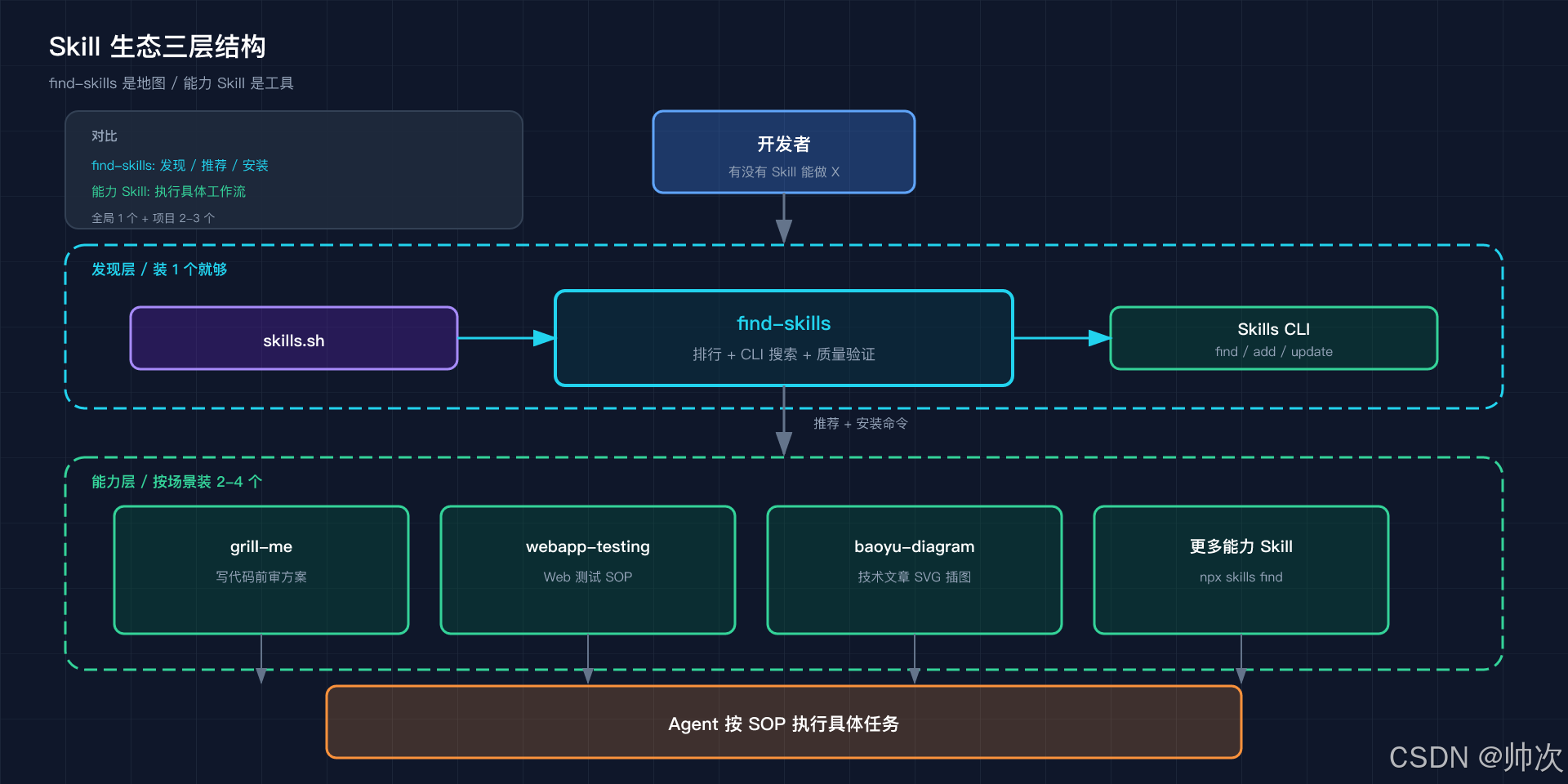Image resolution: width=1568 pixels, height=784 pixels.
Task: Select the skills.sh purple box
Action: point(294,338)
